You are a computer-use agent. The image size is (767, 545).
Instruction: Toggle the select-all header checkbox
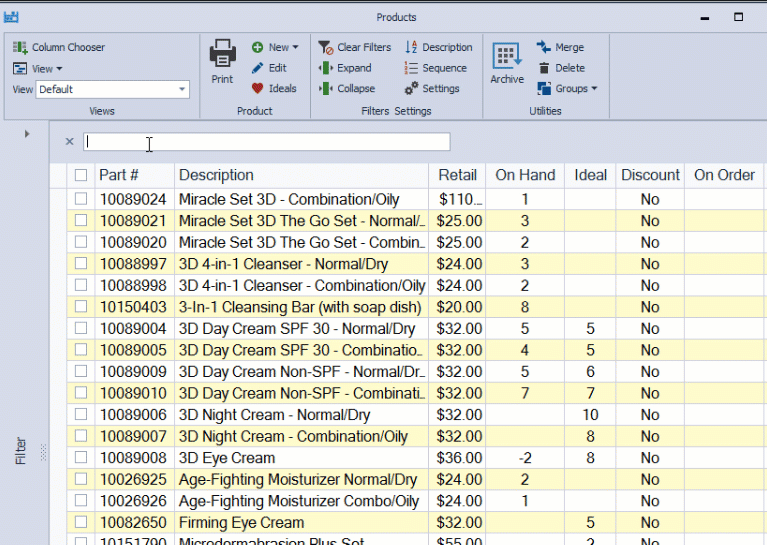point(81,175)
